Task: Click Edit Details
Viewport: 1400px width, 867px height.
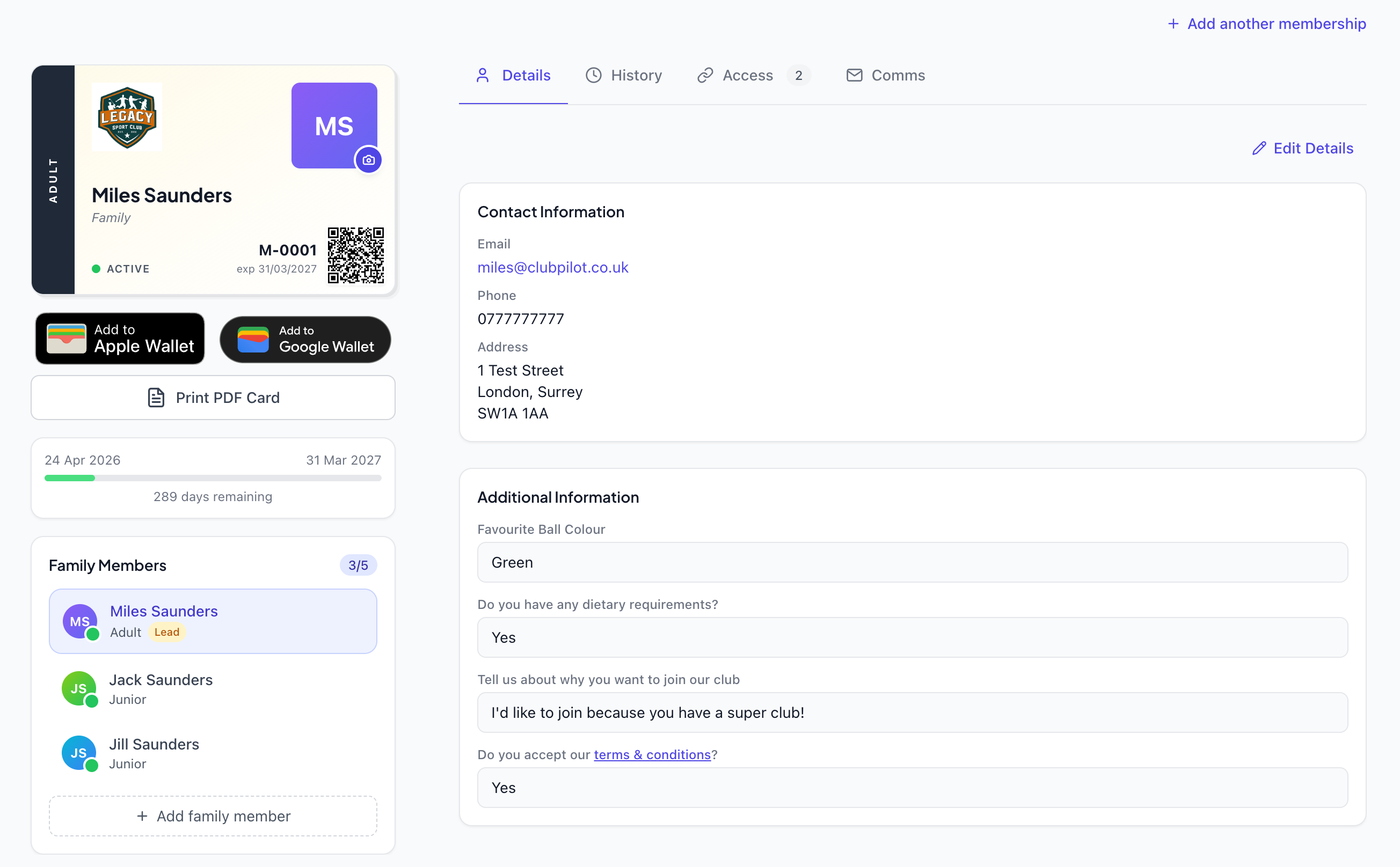Action: click(1302, 149)
